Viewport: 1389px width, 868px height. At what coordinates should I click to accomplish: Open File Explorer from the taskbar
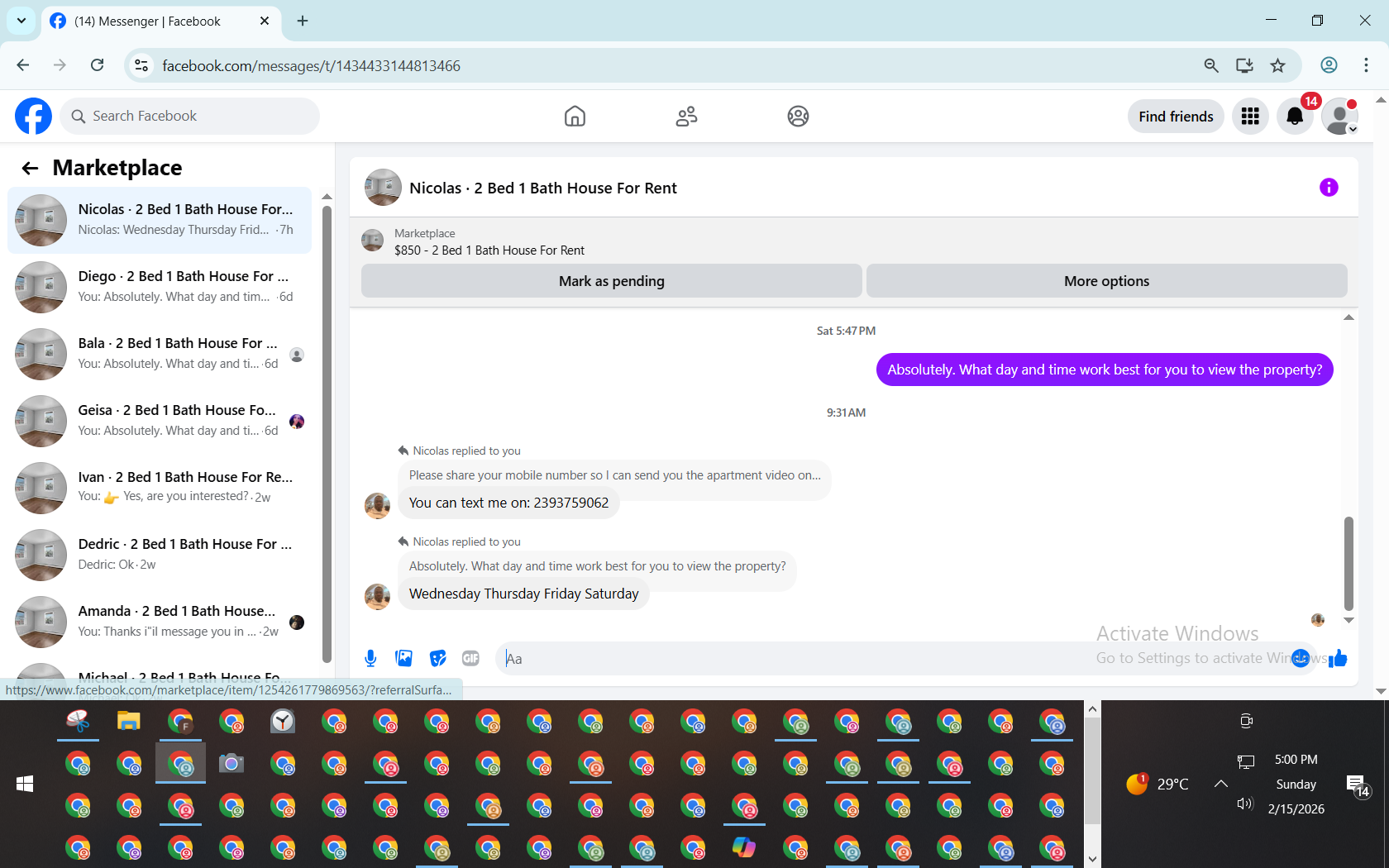(129, 722)
